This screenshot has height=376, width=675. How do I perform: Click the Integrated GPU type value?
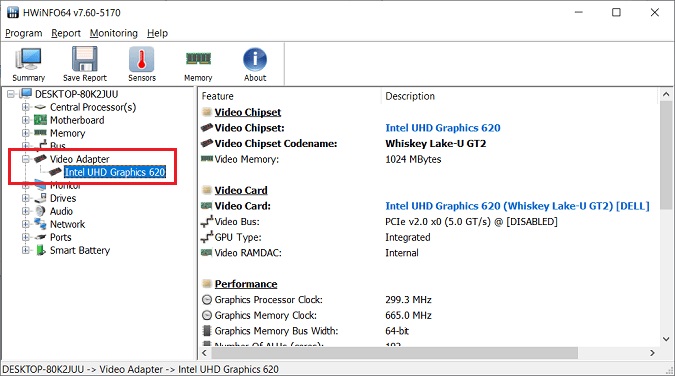408,237
